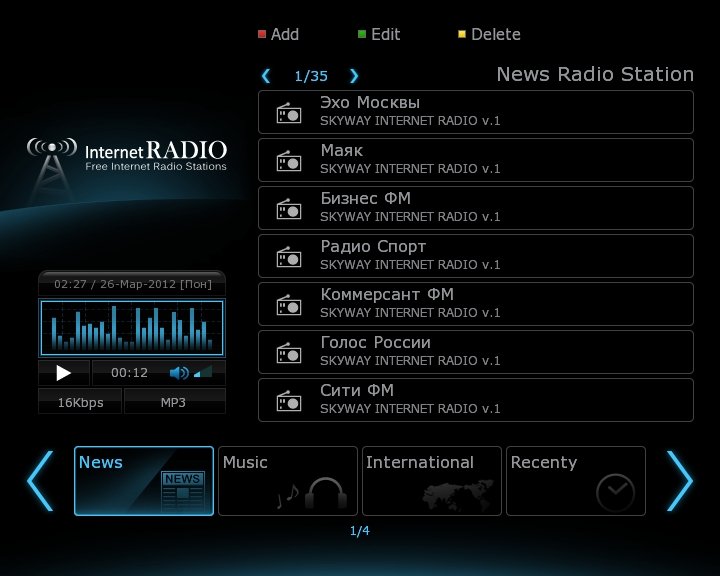Select station Сити ФМ
The image size is (720, 576).
(476, 400)
